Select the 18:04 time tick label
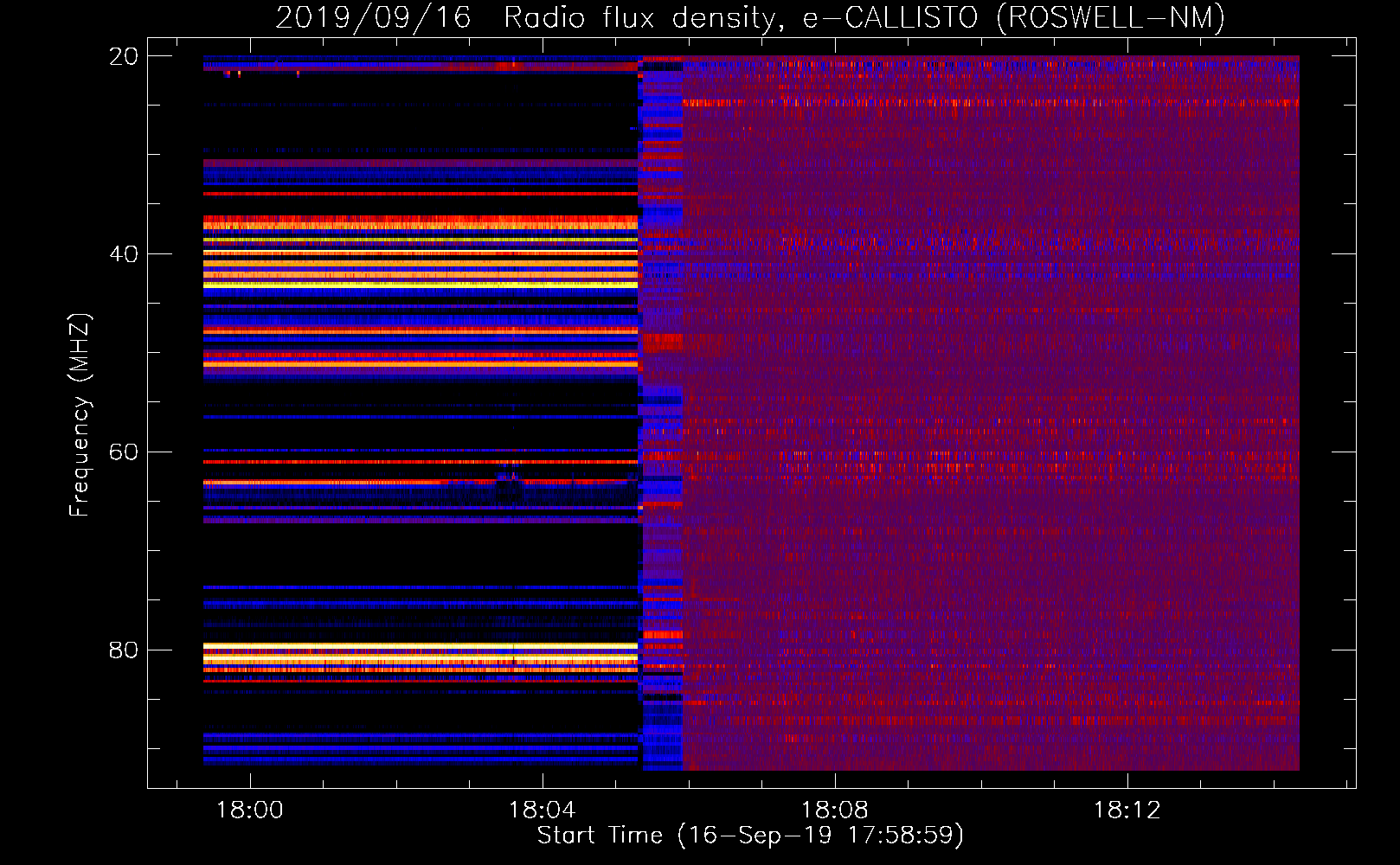Image resolution: width=1400 pixels, height=865 pixels. 543,810
